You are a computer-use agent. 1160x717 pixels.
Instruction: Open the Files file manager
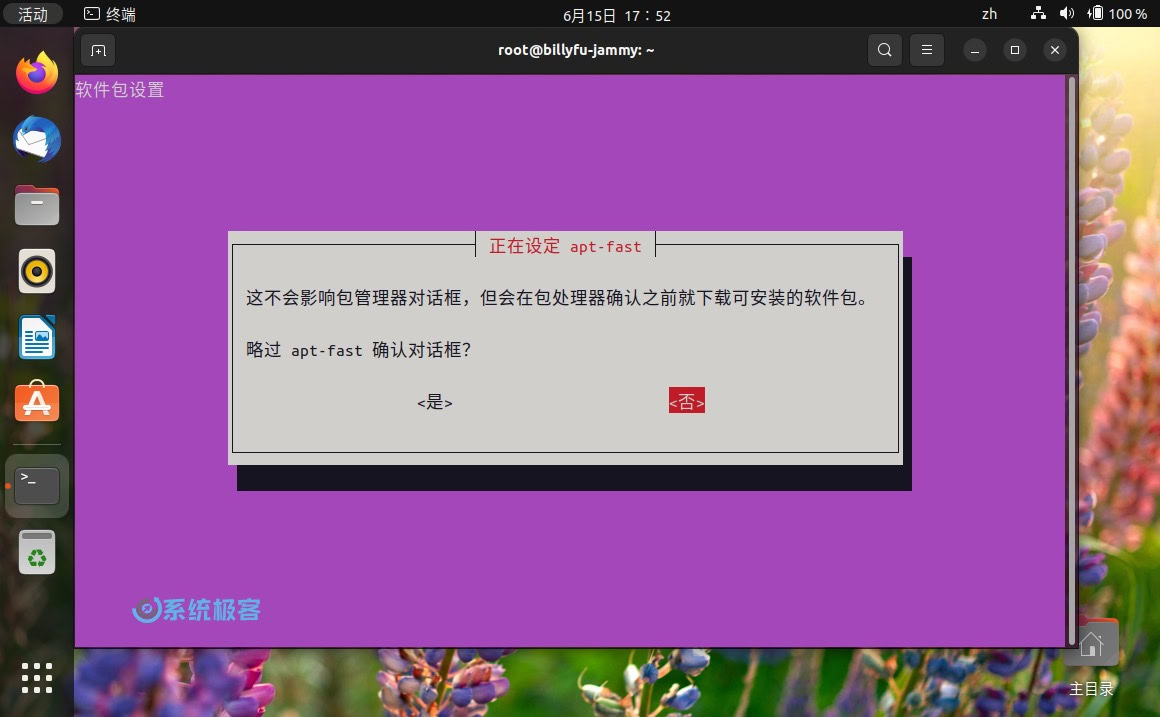(x=36, y=205)
